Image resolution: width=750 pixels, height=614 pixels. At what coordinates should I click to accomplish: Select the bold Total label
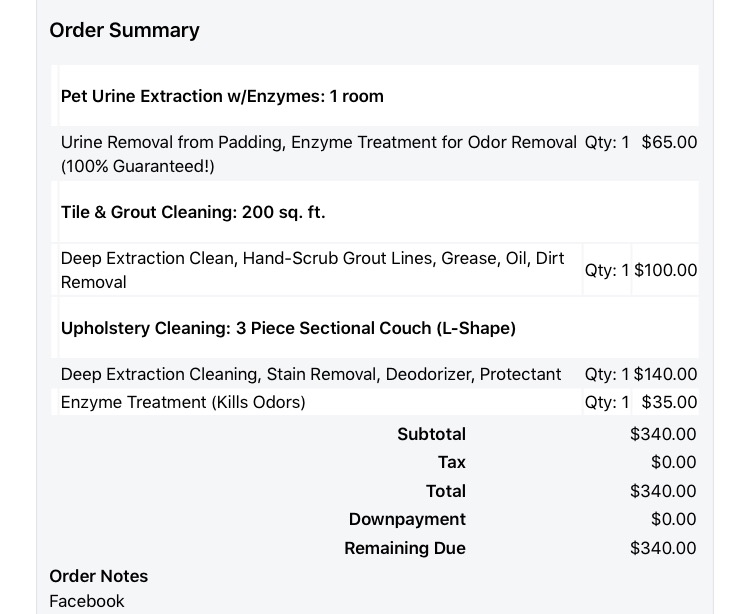(x=446, y=491)
